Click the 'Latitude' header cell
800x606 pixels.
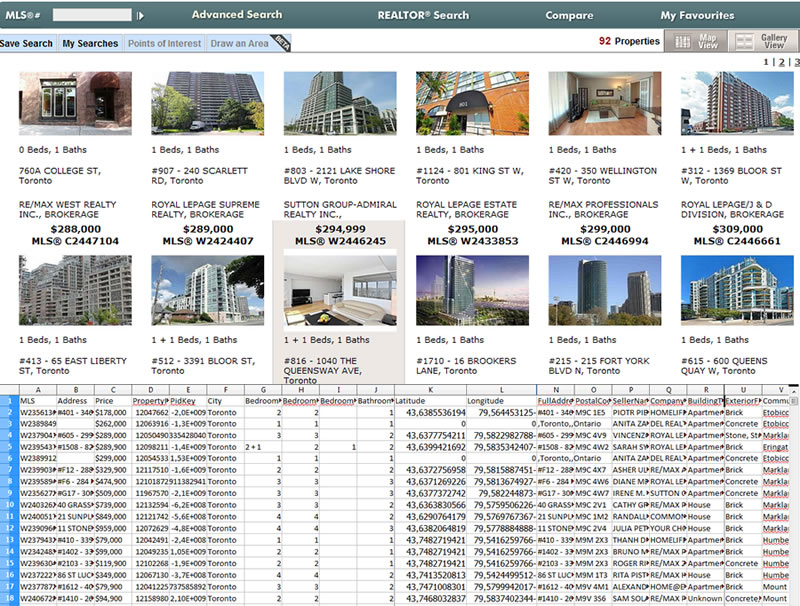430,401
